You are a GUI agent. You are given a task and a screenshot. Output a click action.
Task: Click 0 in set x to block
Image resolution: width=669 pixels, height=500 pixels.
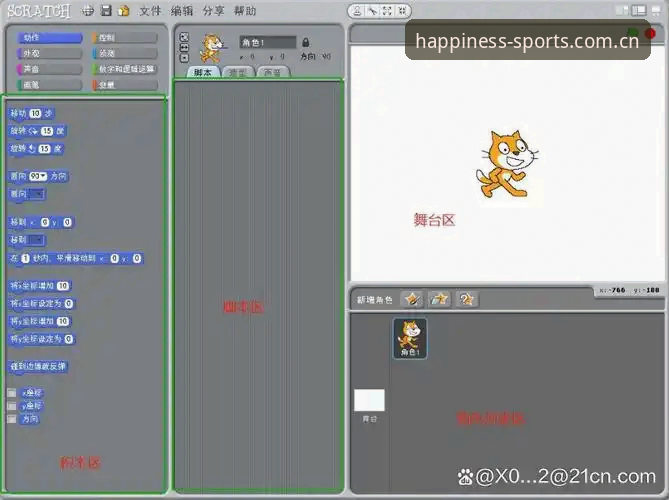click(68, 304)
